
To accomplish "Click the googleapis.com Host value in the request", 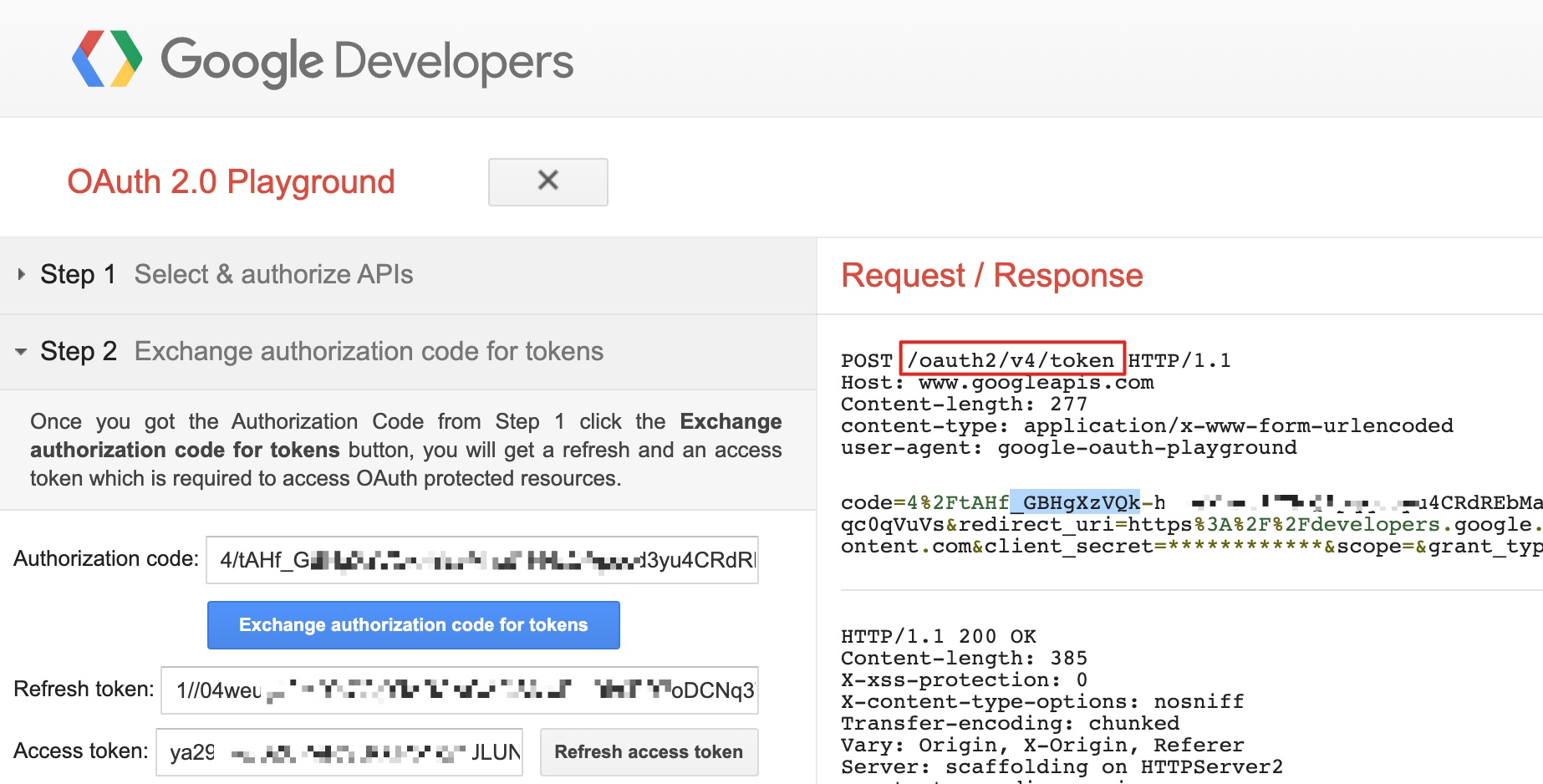I will click(x=1036, y=382).
